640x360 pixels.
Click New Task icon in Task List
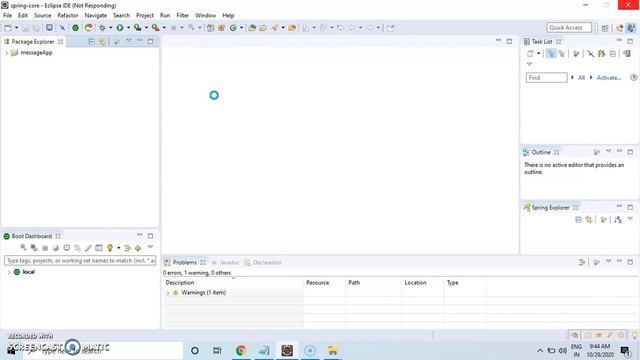click(530, 53)
